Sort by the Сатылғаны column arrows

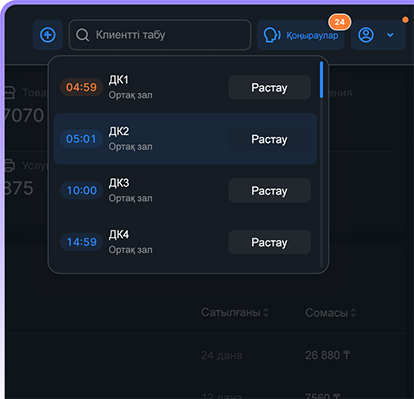point(266,312)
